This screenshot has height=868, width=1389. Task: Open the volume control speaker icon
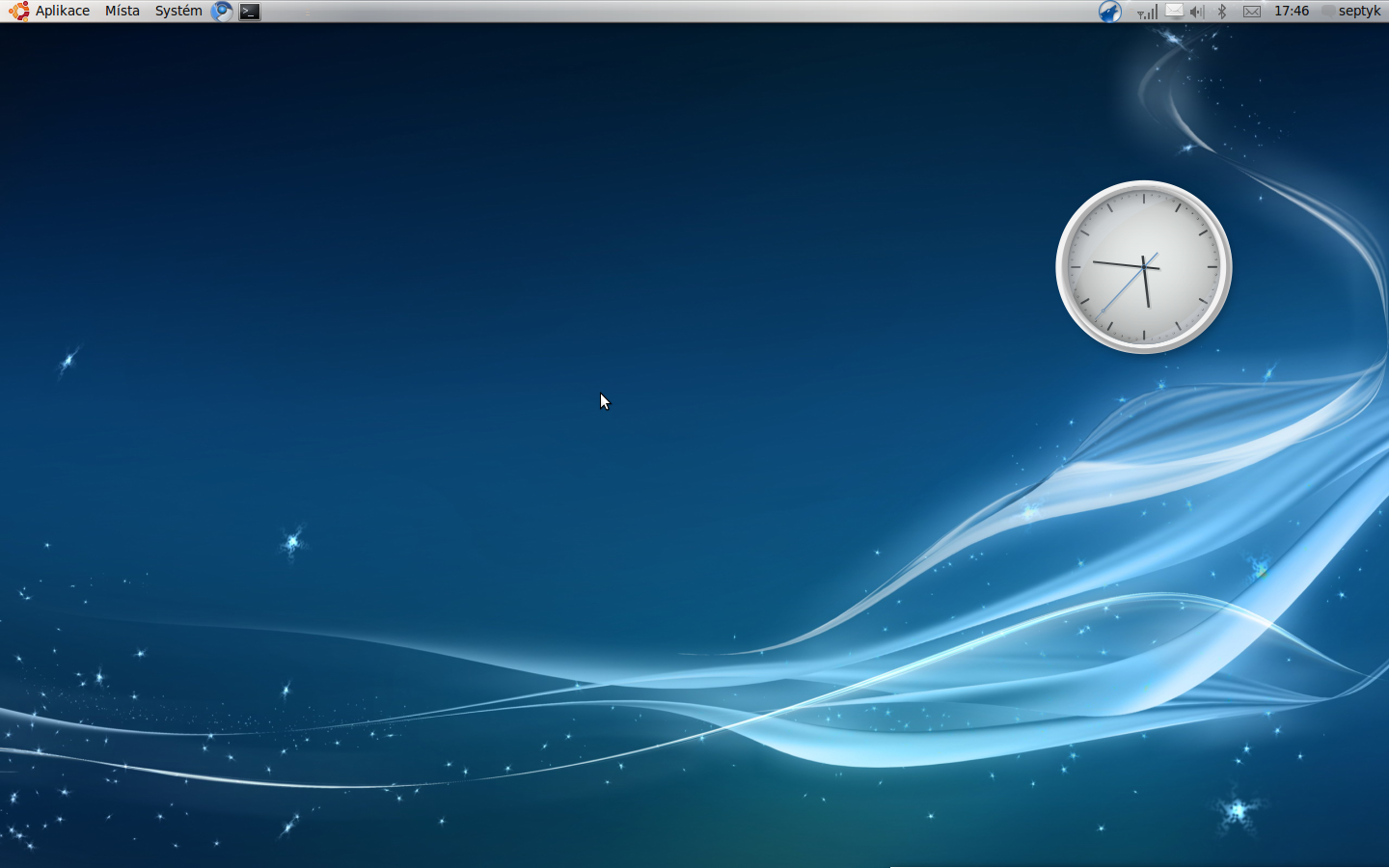tap(1197, 12)
